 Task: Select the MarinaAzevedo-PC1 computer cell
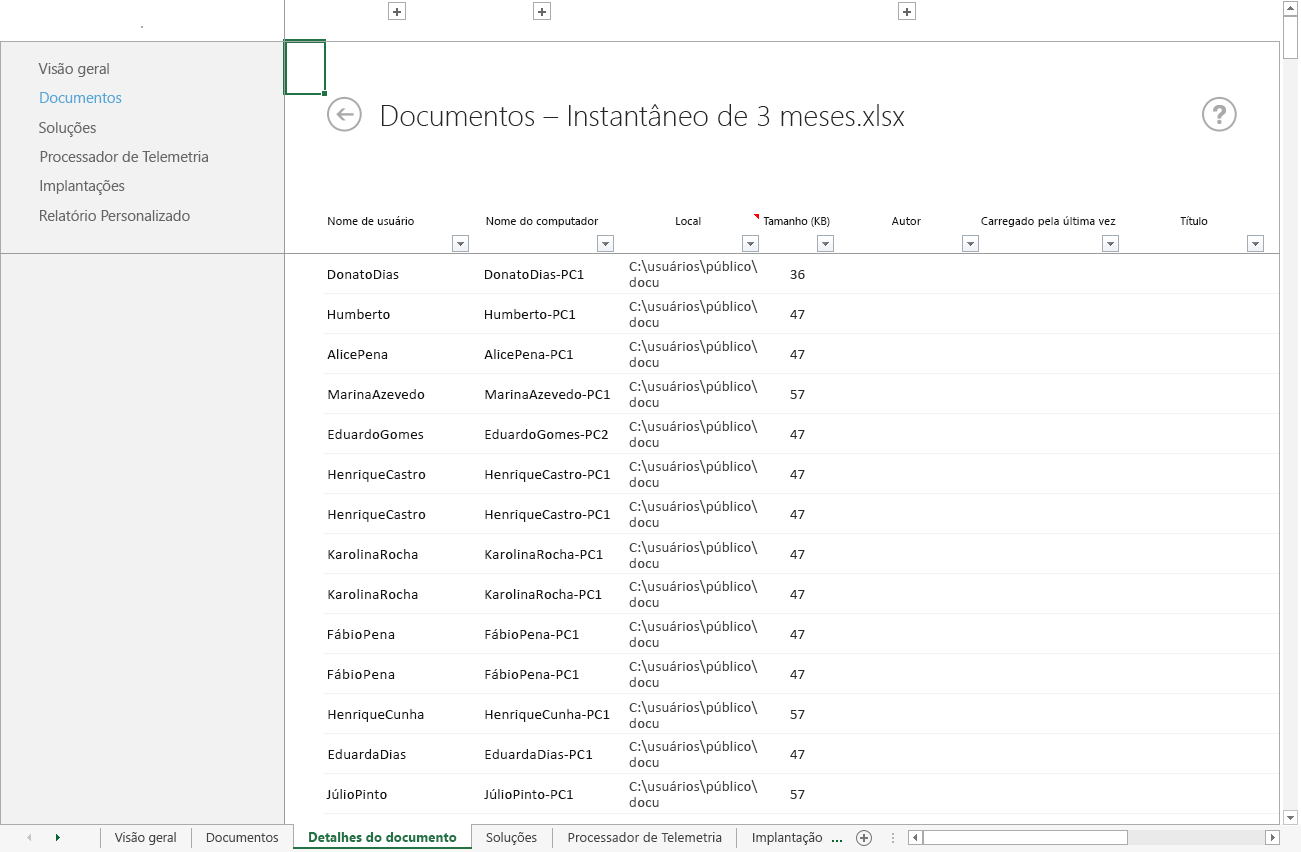tap(547, 394)
